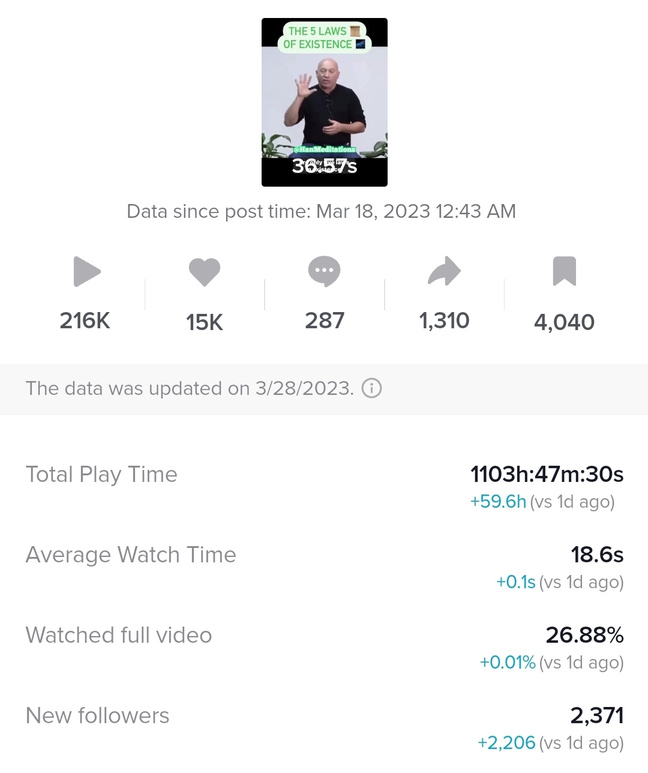Open the video thumbnail preview
Screen dimensions: 648x773
324,102
